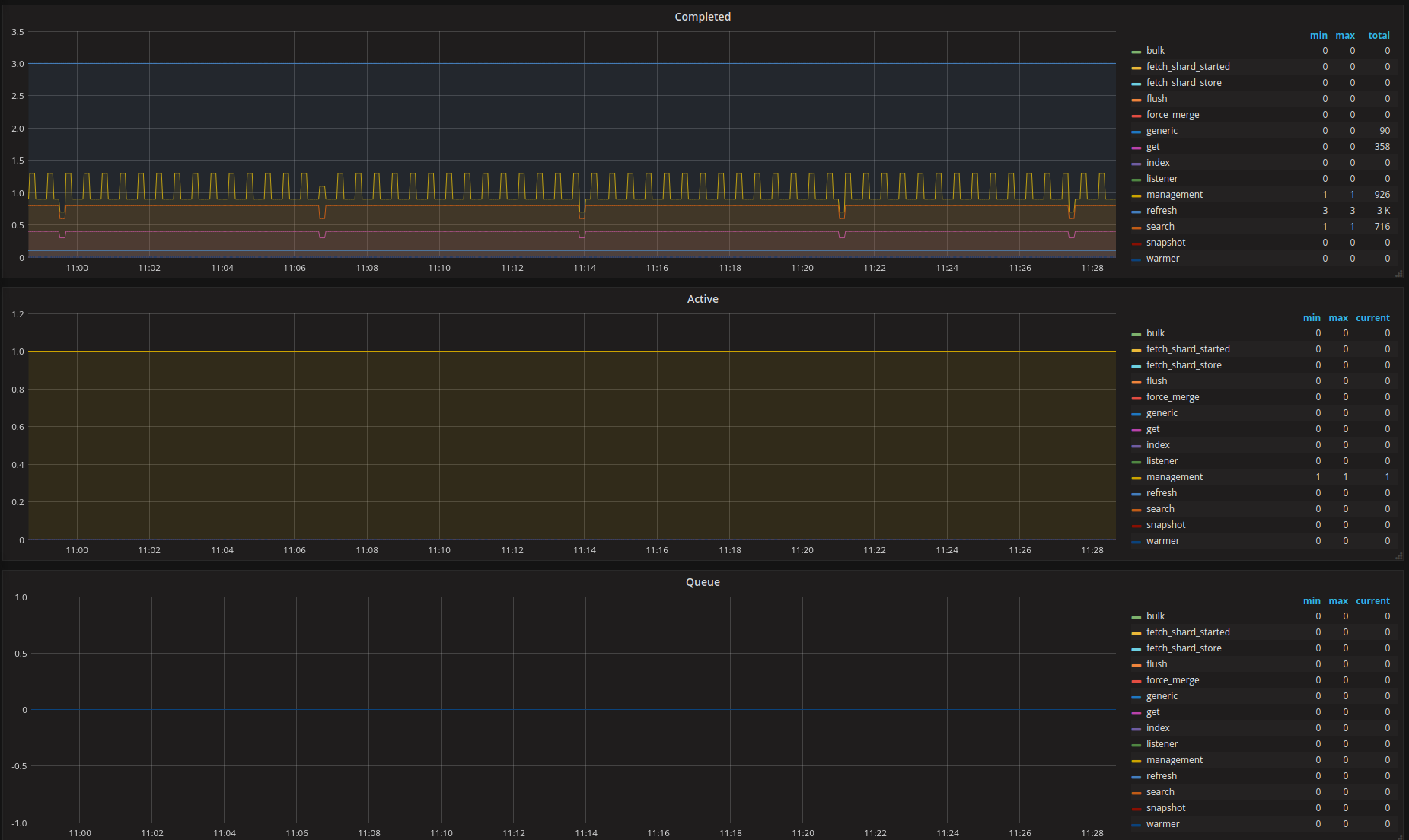Image resolution: width=1409 pixels, height=840 pixels.
Task: Sort Completed legend by total column
Action: click(1378, 36)
